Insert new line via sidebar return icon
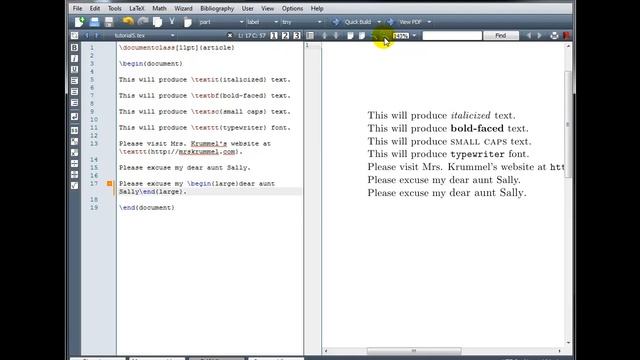Screen dimensions: 640x360 74,117
